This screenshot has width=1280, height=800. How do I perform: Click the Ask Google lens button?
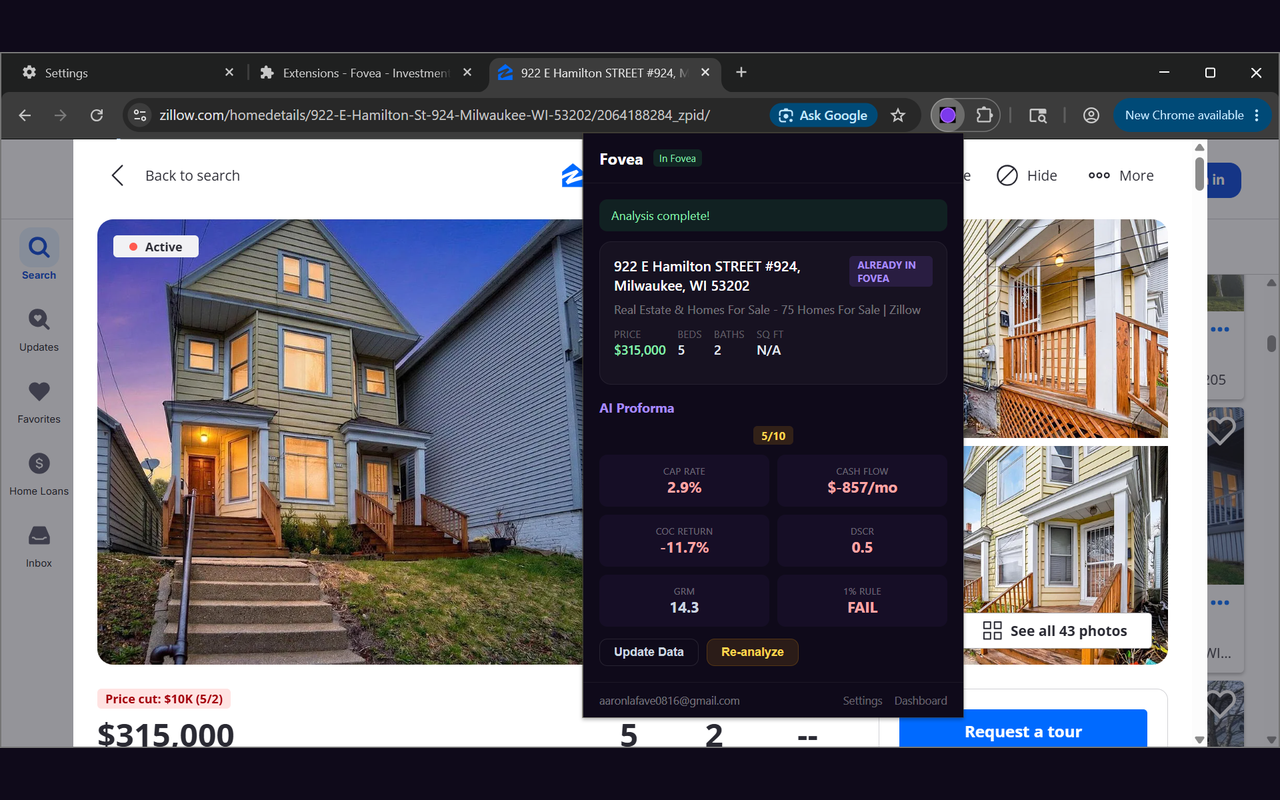(823, 115)
